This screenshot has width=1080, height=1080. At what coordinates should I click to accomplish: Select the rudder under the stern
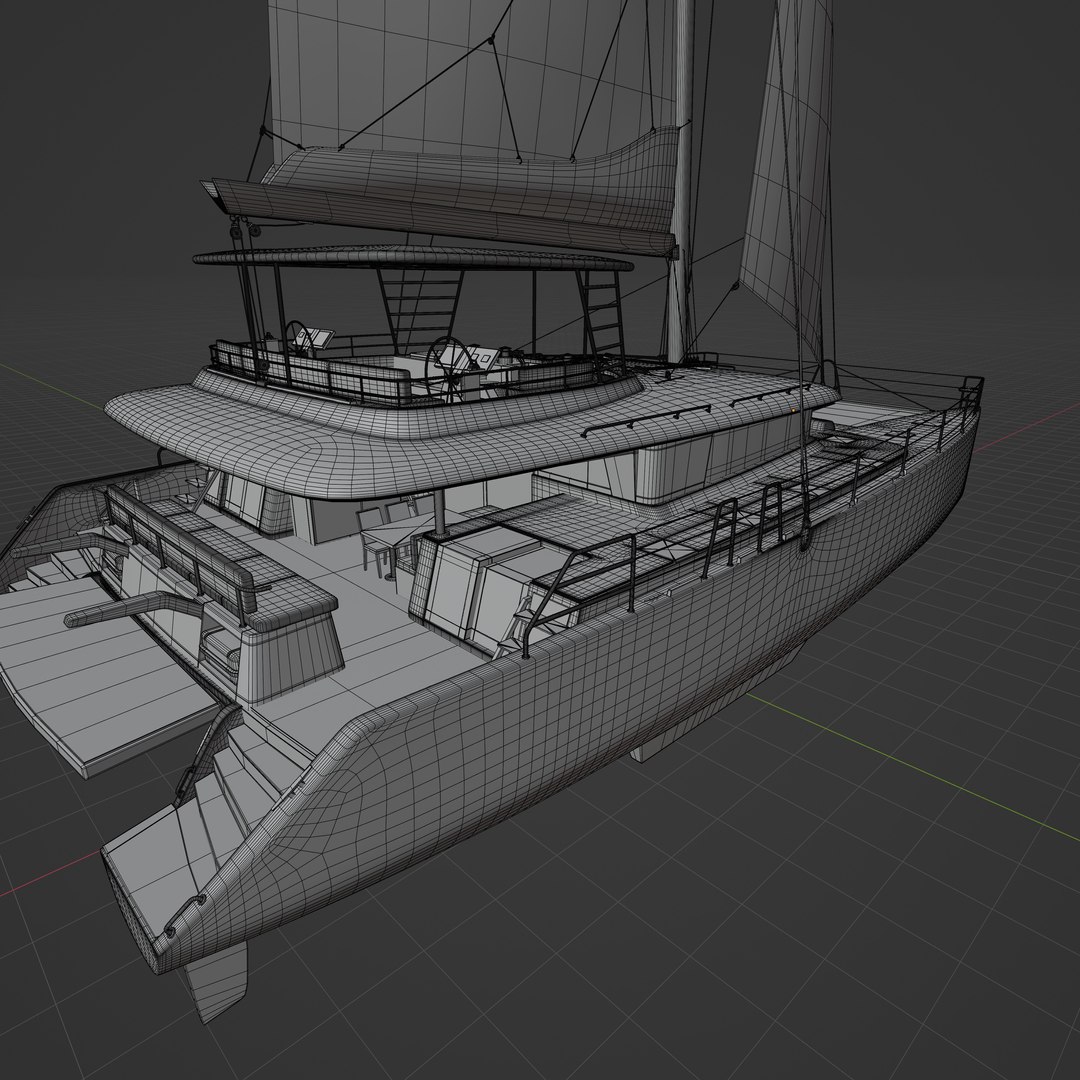pos(216,980)
